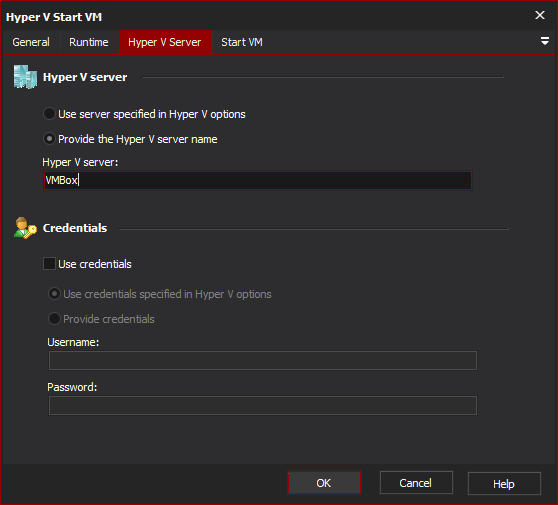
Task: Select the Hyper V Server tab
Action: point(165,42)
